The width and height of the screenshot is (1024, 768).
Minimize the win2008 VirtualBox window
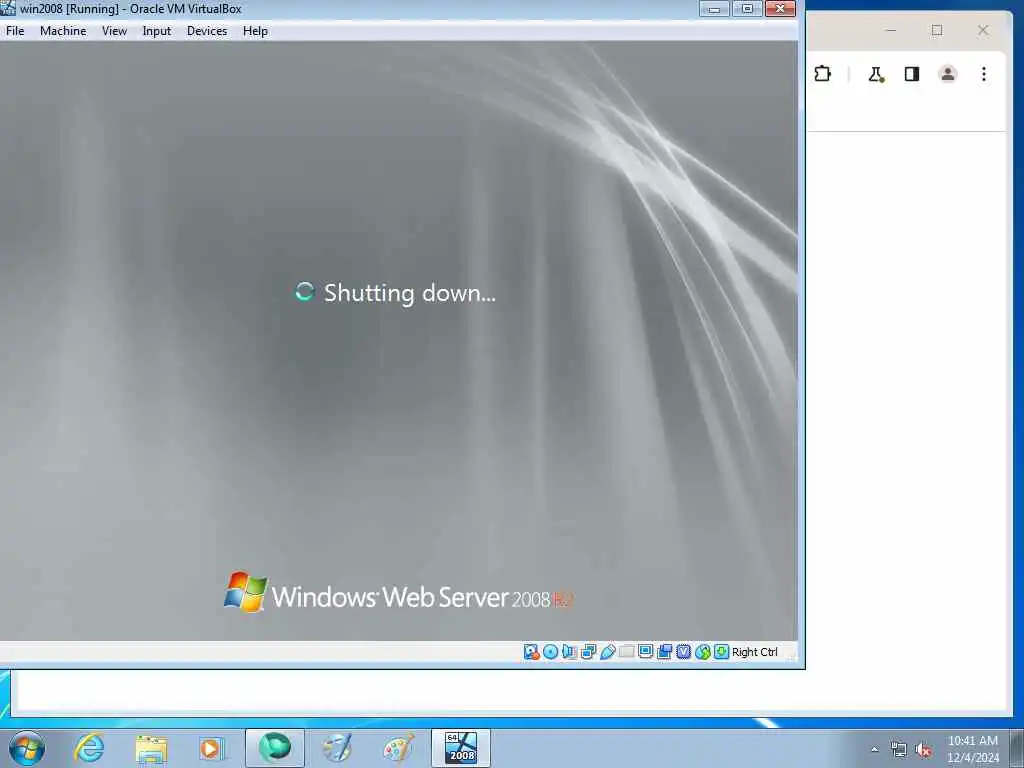point(714,8)
